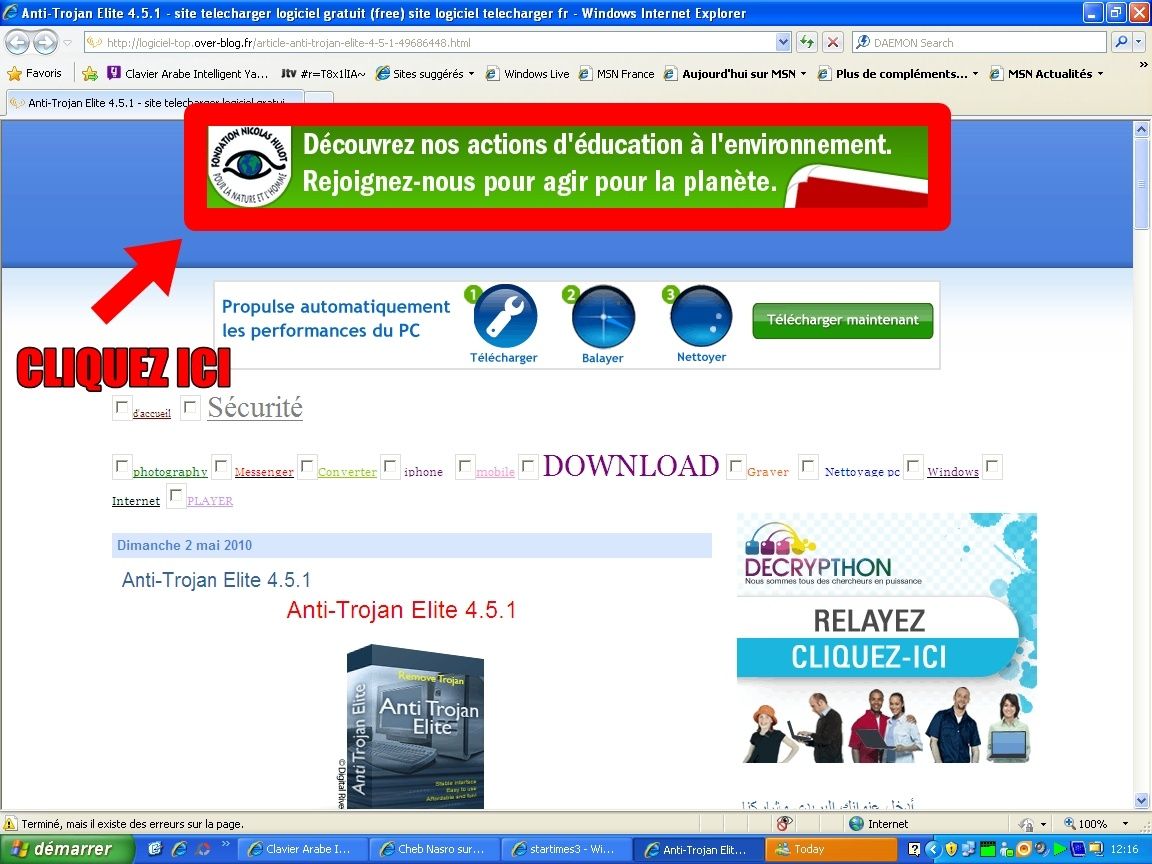Image resolution: width=1152 pixels, height=864 pixels.
Task: Open the Nettoyage pc category link
Action: pyautogui.click(x=862, y=472)
